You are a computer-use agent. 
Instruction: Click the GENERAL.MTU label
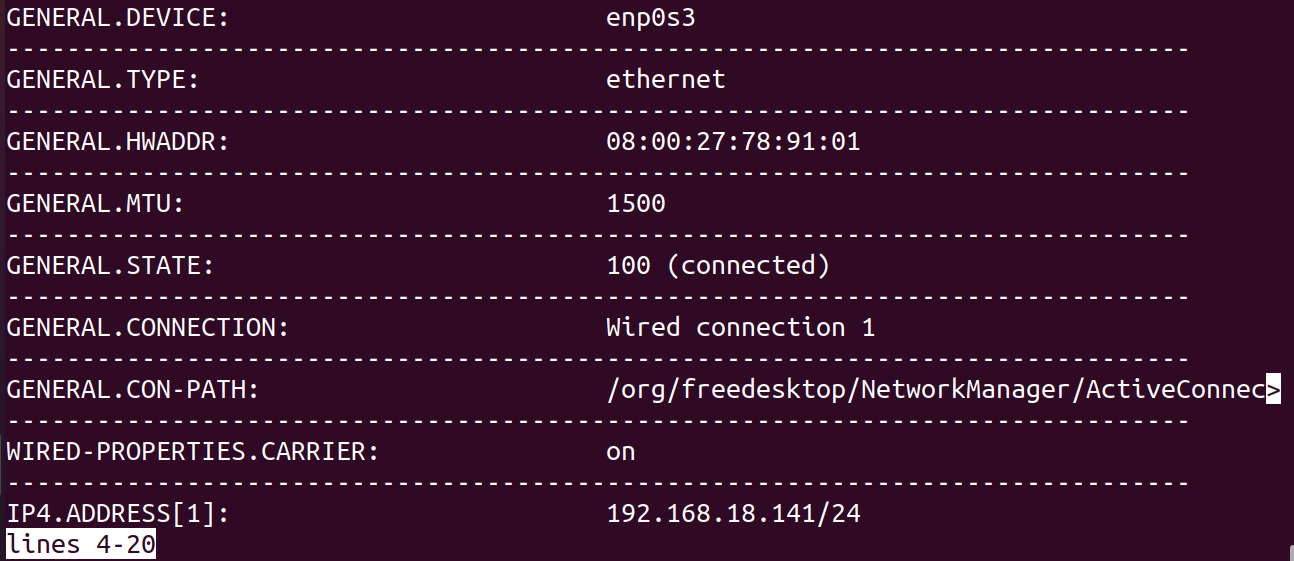point(96,204)
